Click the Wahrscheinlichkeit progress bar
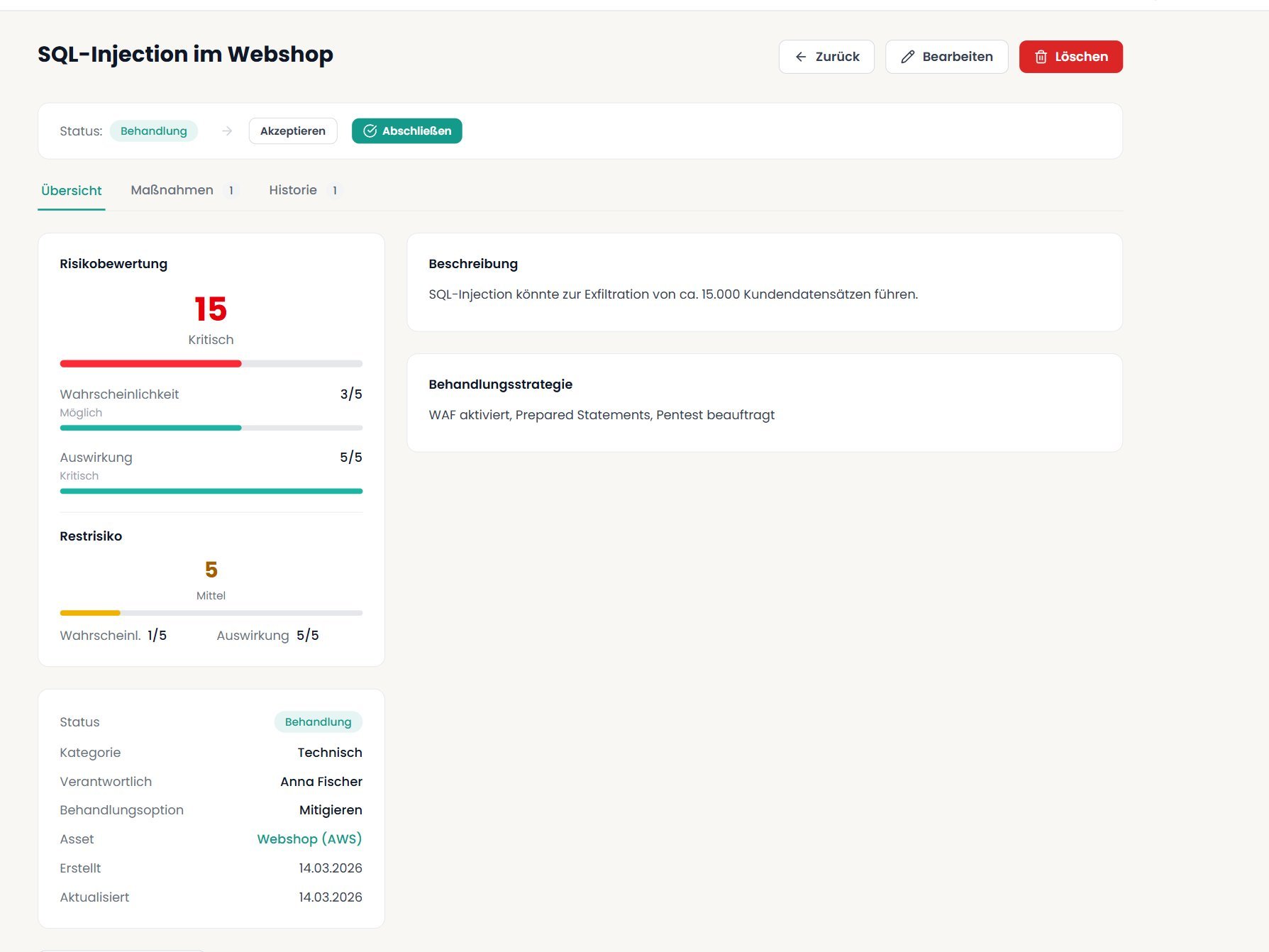This screenshot has width=1269, height=952. tap(211, 428)
